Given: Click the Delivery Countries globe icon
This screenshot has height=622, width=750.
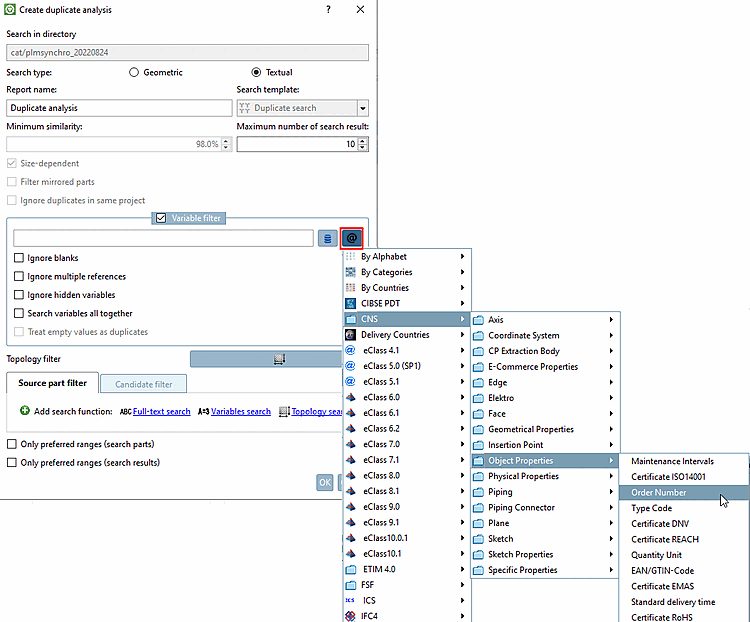Looking at the screenshot, I should [351, 334].
